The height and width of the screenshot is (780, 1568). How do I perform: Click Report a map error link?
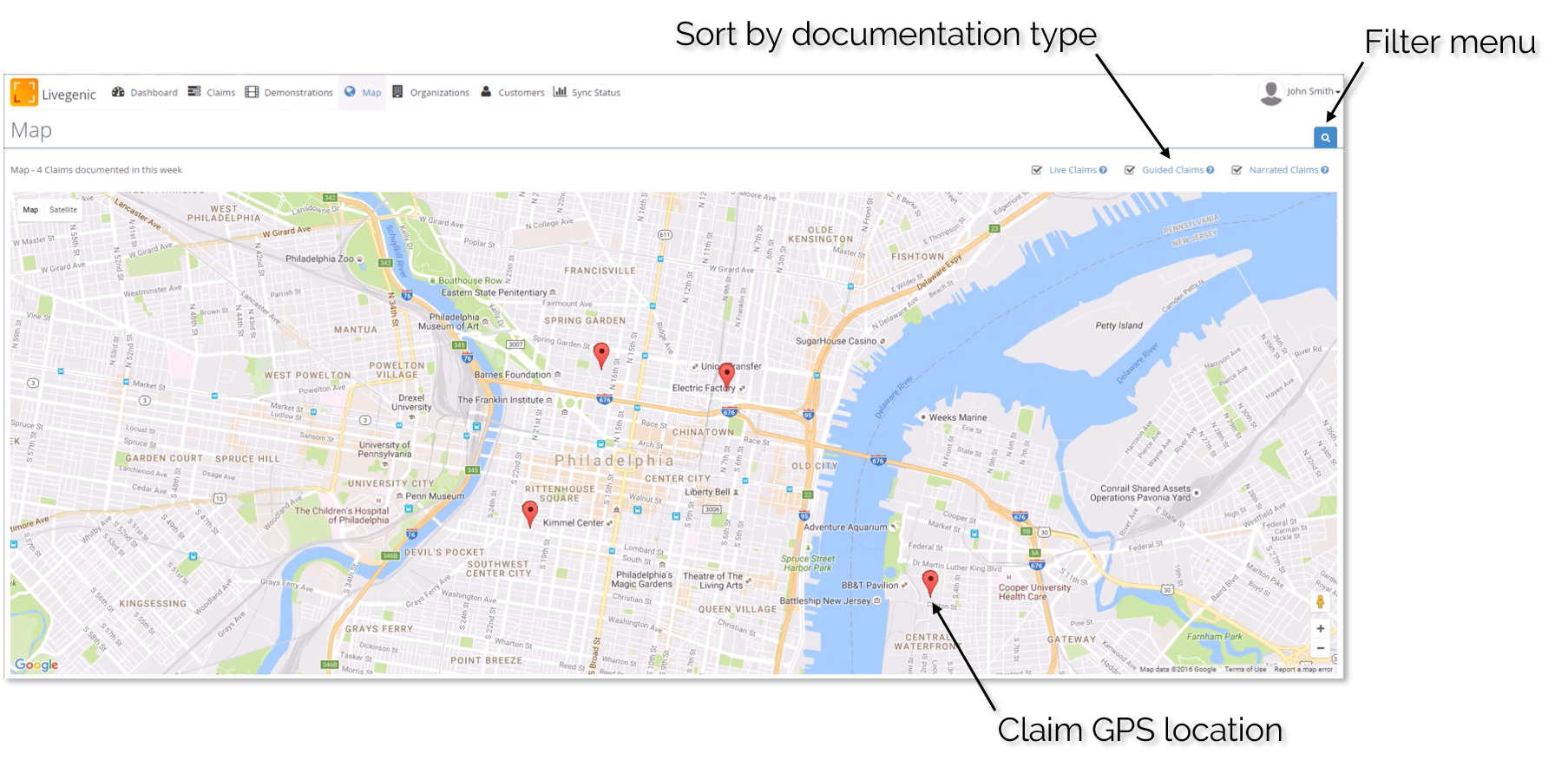pyautogui.click(x=1303, y=669)
